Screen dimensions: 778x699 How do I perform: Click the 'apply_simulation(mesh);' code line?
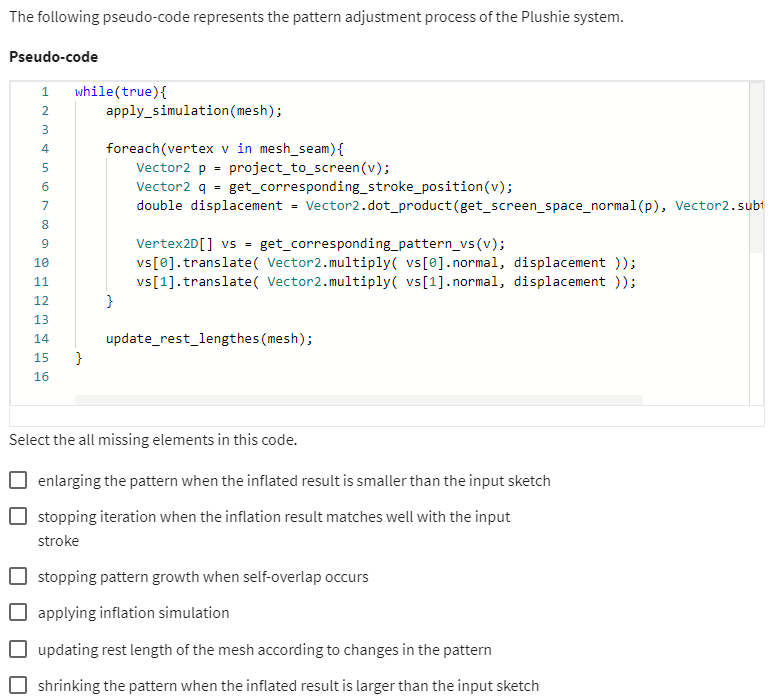194,111
